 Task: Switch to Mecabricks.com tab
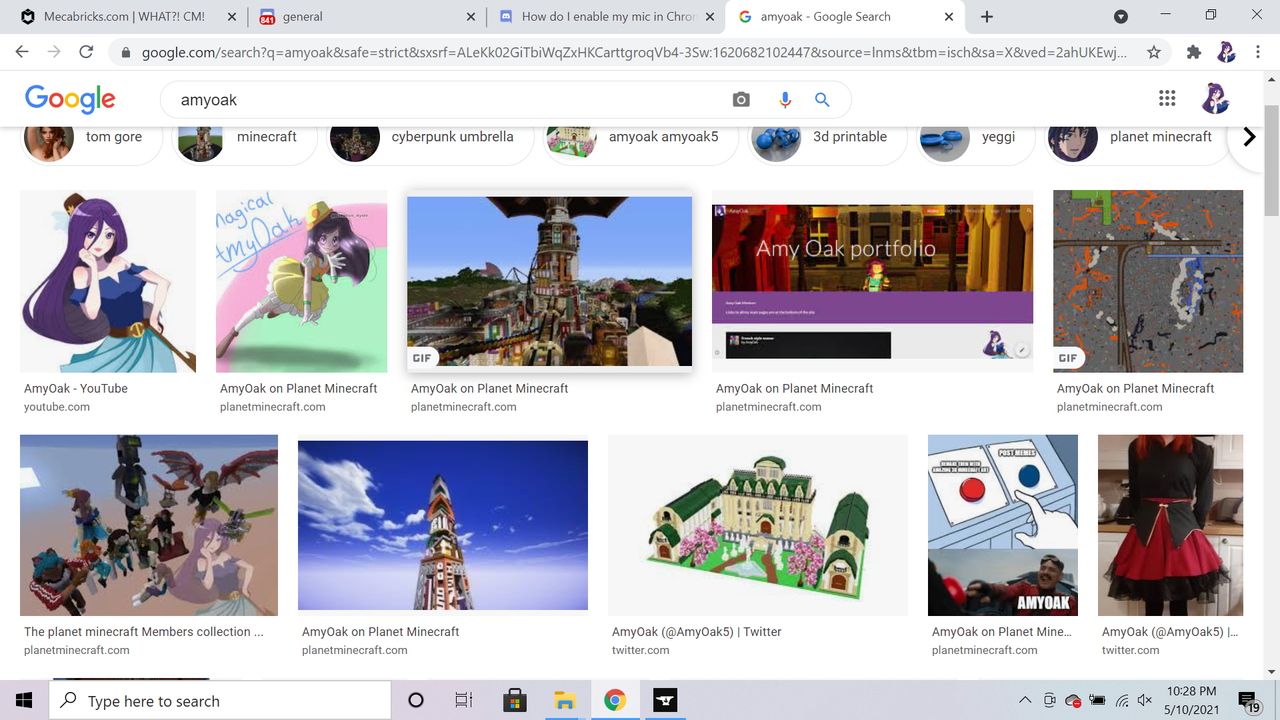[x=126, y=17]
